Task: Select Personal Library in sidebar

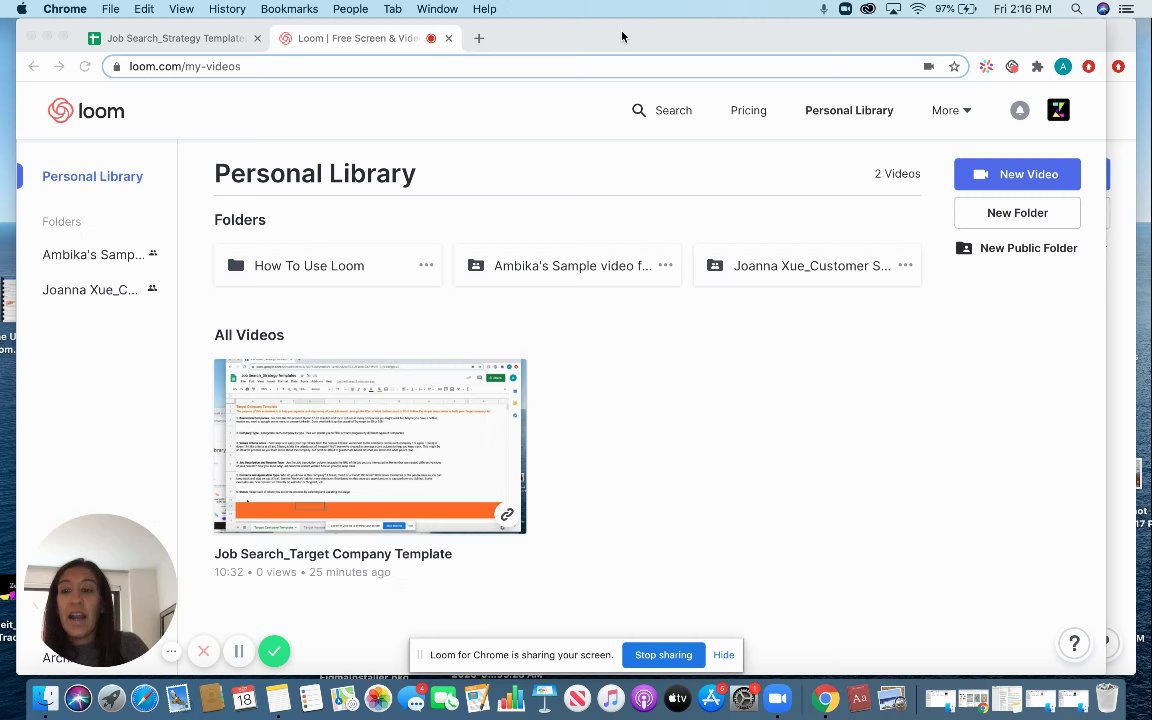Action: point(93,176)
